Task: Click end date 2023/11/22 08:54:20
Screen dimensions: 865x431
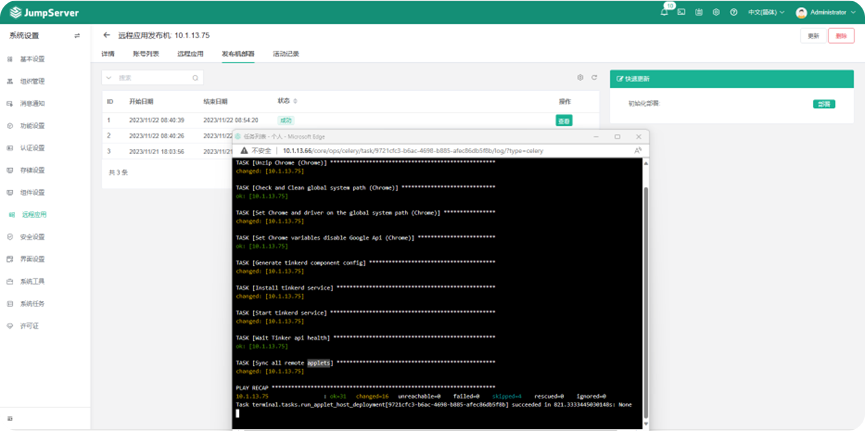Action: click(231, 120)
